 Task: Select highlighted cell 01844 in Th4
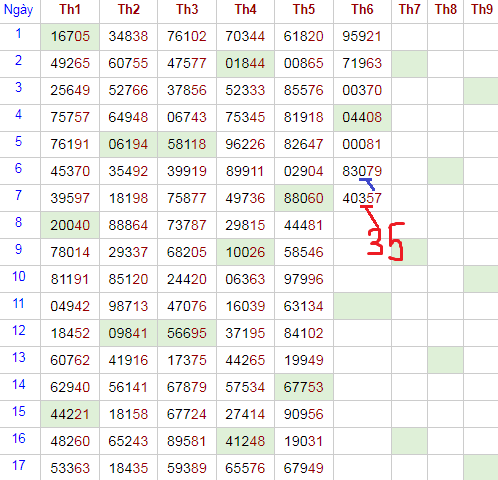tap(245, 63)
